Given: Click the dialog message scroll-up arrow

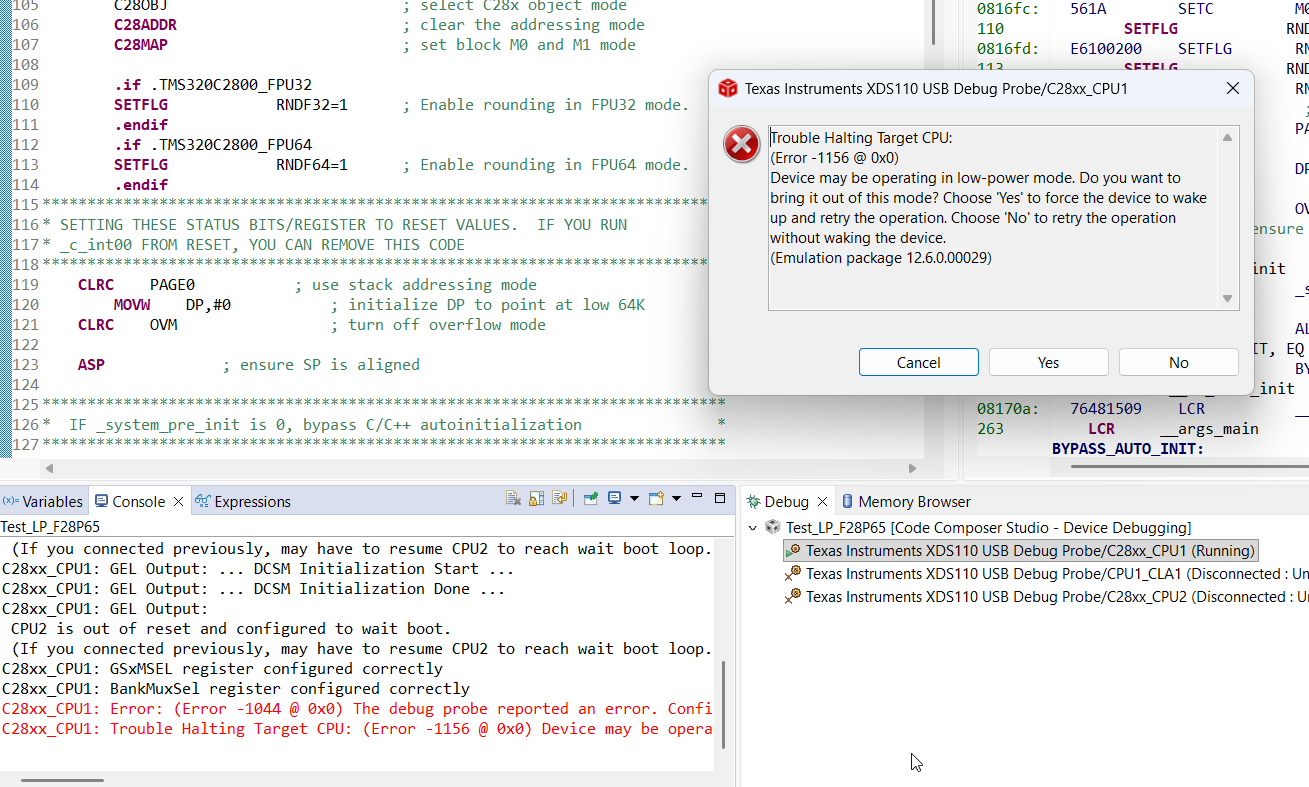Looking at the screenshot, I should (x=1228, y=138).
